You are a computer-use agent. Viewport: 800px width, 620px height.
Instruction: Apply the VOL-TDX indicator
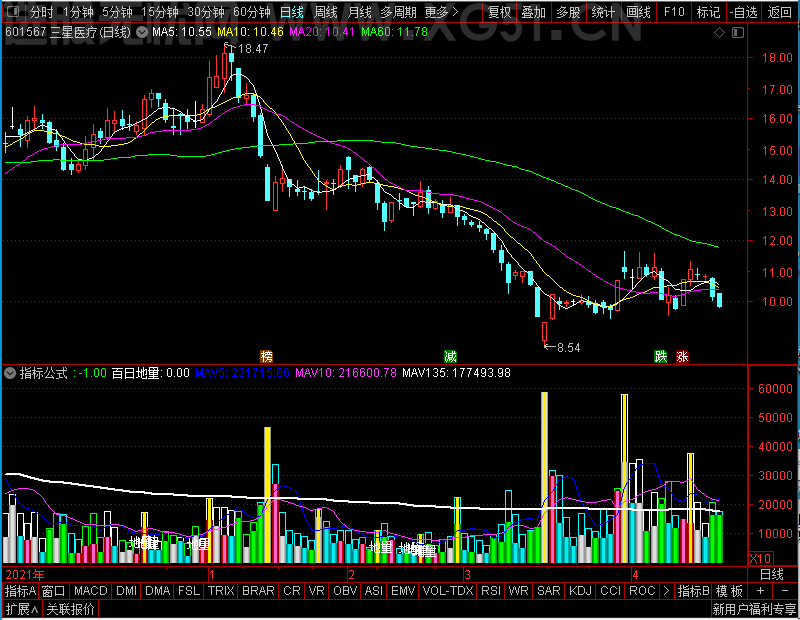point(448,591)
